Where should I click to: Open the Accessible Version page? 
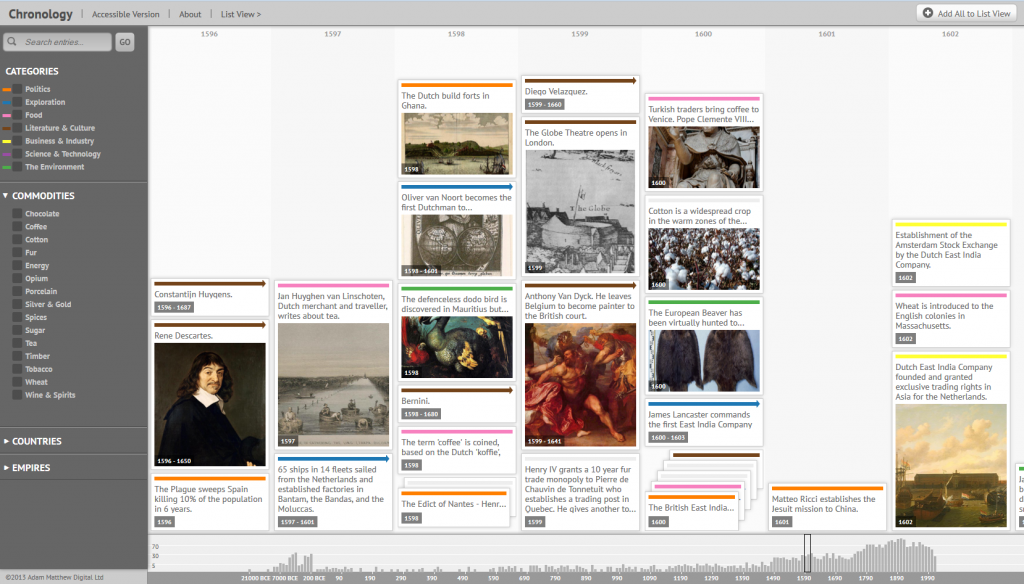[125, 14]
